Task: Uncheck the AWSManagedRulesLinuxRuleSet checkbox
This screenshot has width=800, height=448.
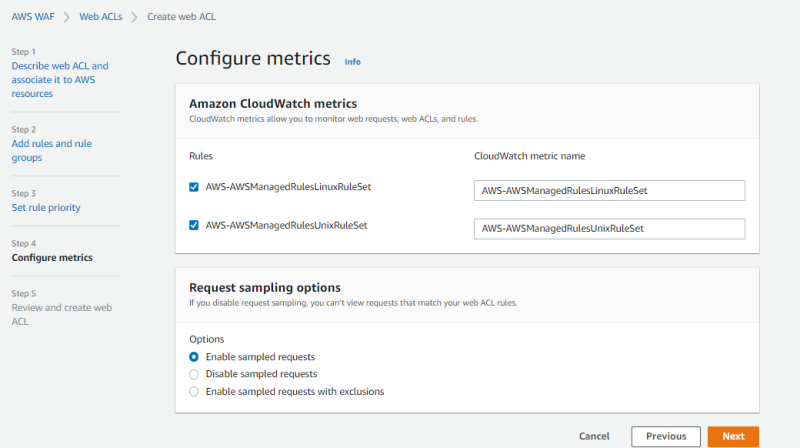Action: [x=194, y=187]
